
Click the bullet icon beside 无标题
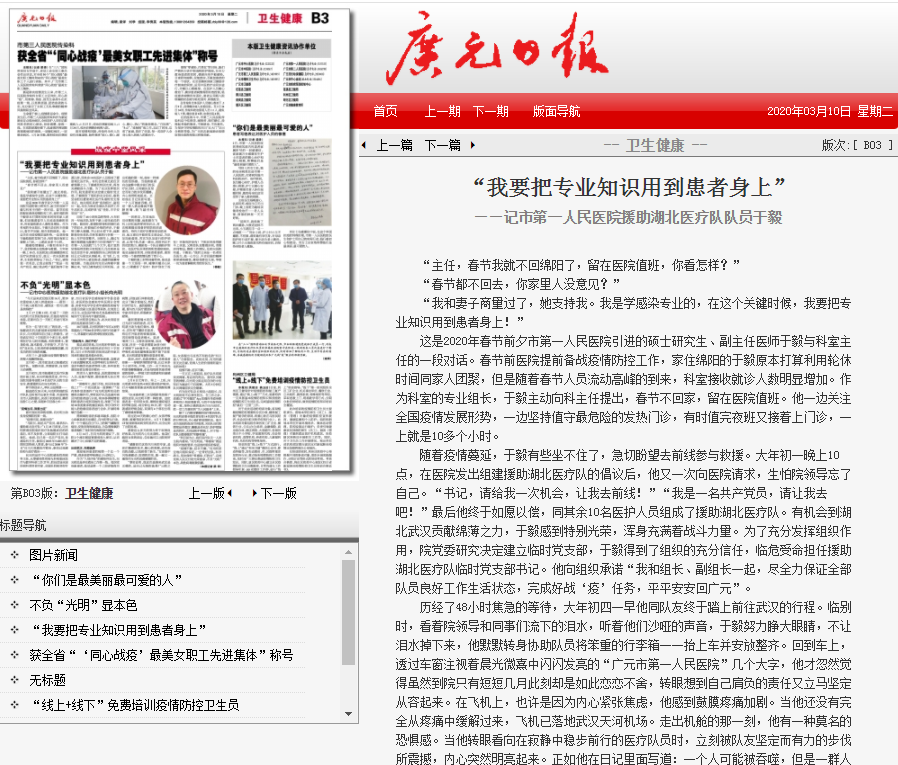point(14,680)
